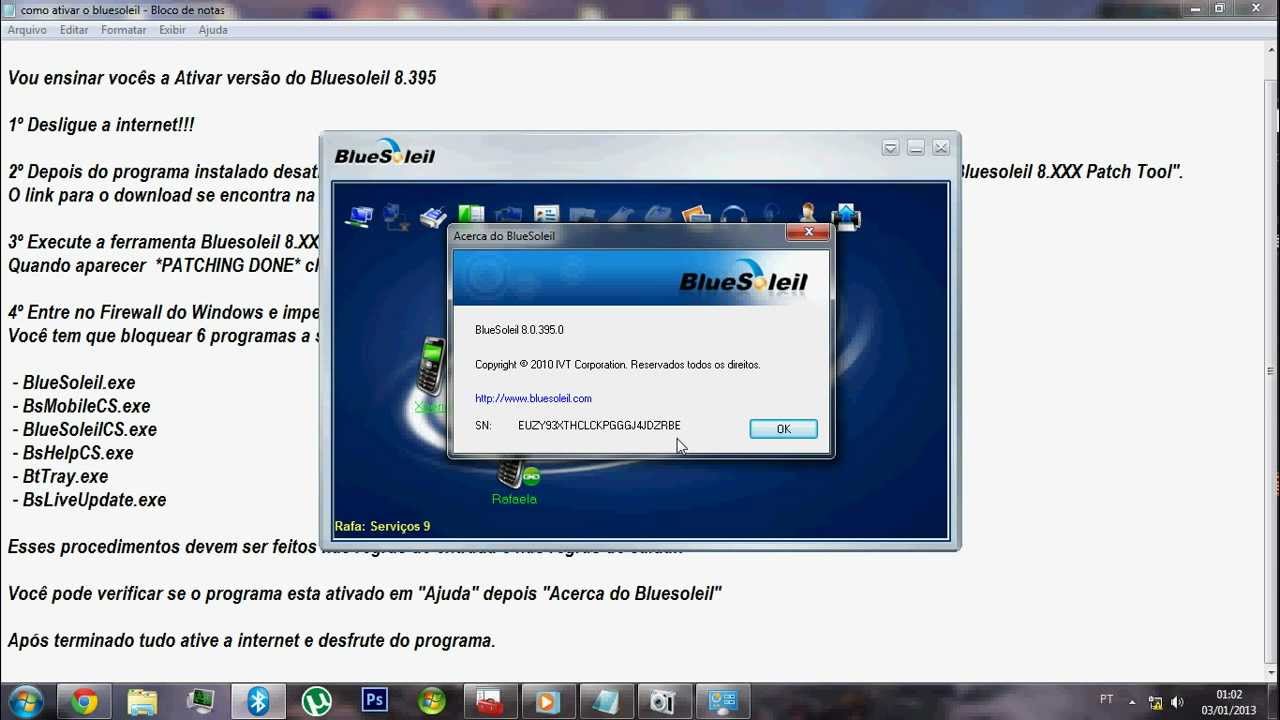The width and height of the screenshot is (1280, 720).
Task: Switch to Bluetooth BlueSoleil taskbar button
Action: [x=258, y=701]
